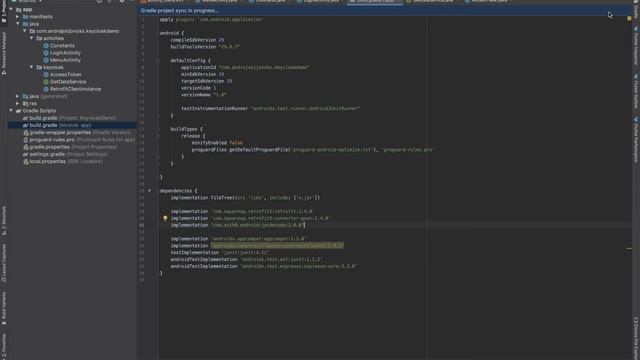The width and height of the screenshot is (640, 360).
Task: Click the 'versionName' line
Action: 204,95
